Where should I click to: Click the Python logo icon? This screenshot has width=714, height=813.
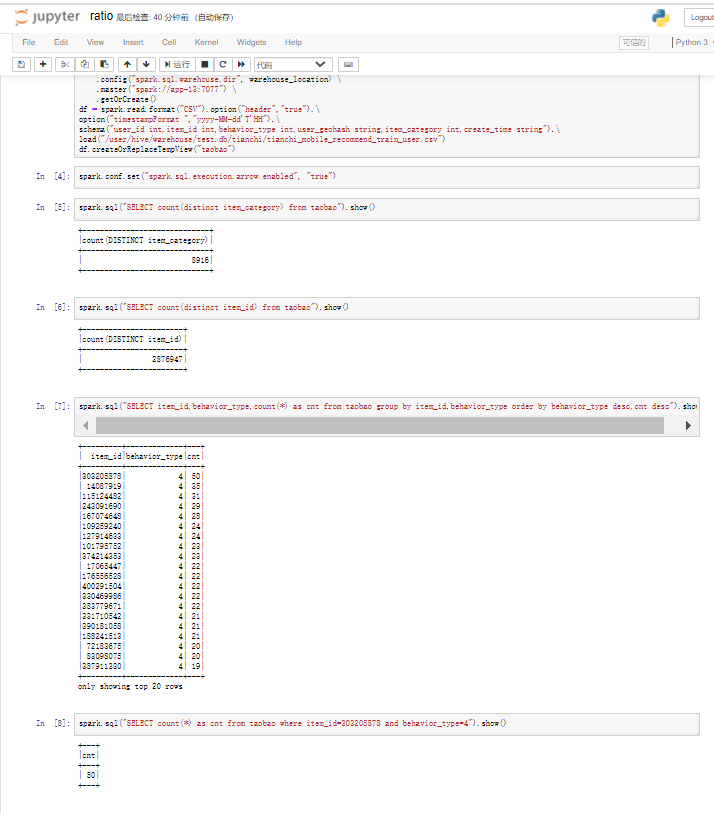[x=661, y=18]
